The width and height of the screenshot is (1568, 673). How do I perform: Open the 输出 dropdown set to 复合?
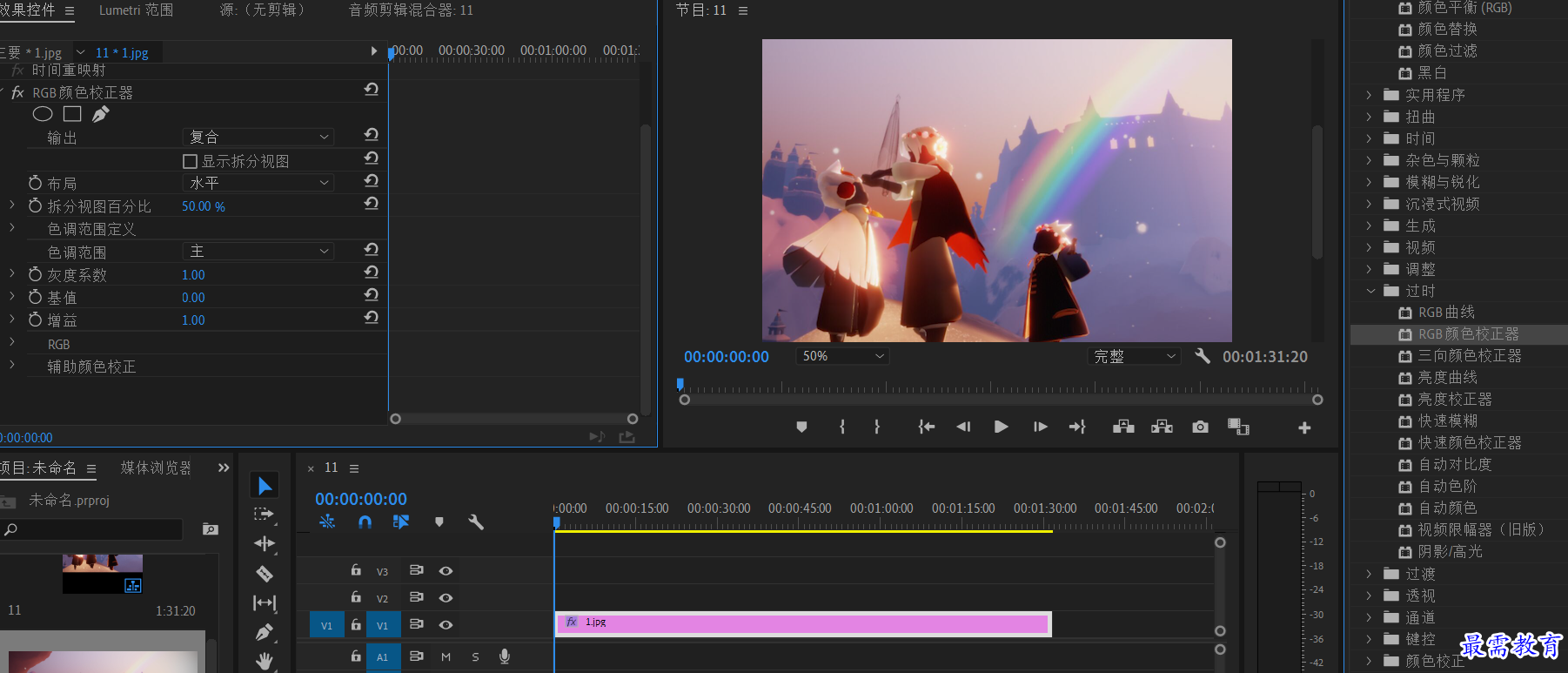[x=258, y=137]
